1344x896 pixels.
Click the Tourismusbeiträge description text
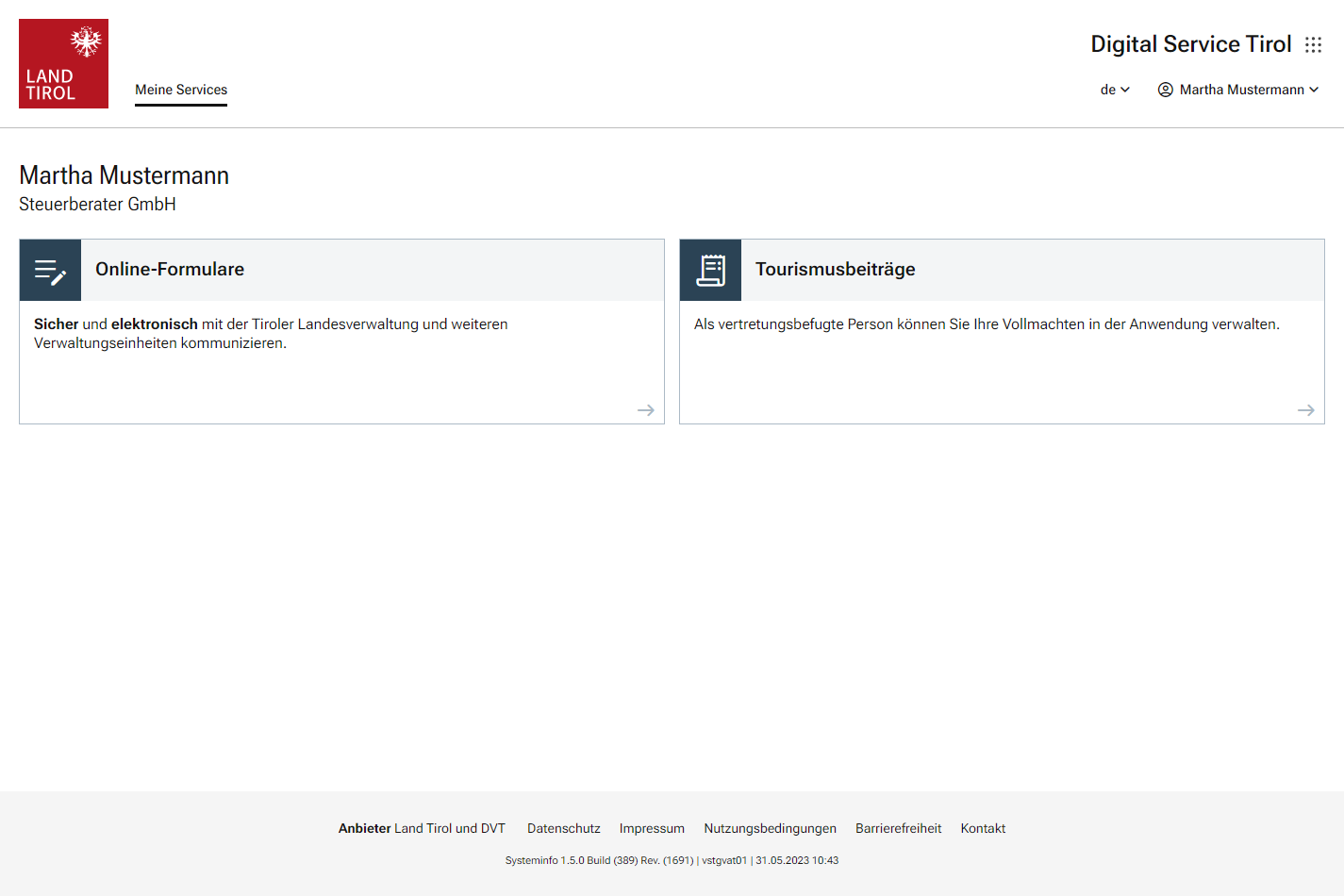(987, 324)
